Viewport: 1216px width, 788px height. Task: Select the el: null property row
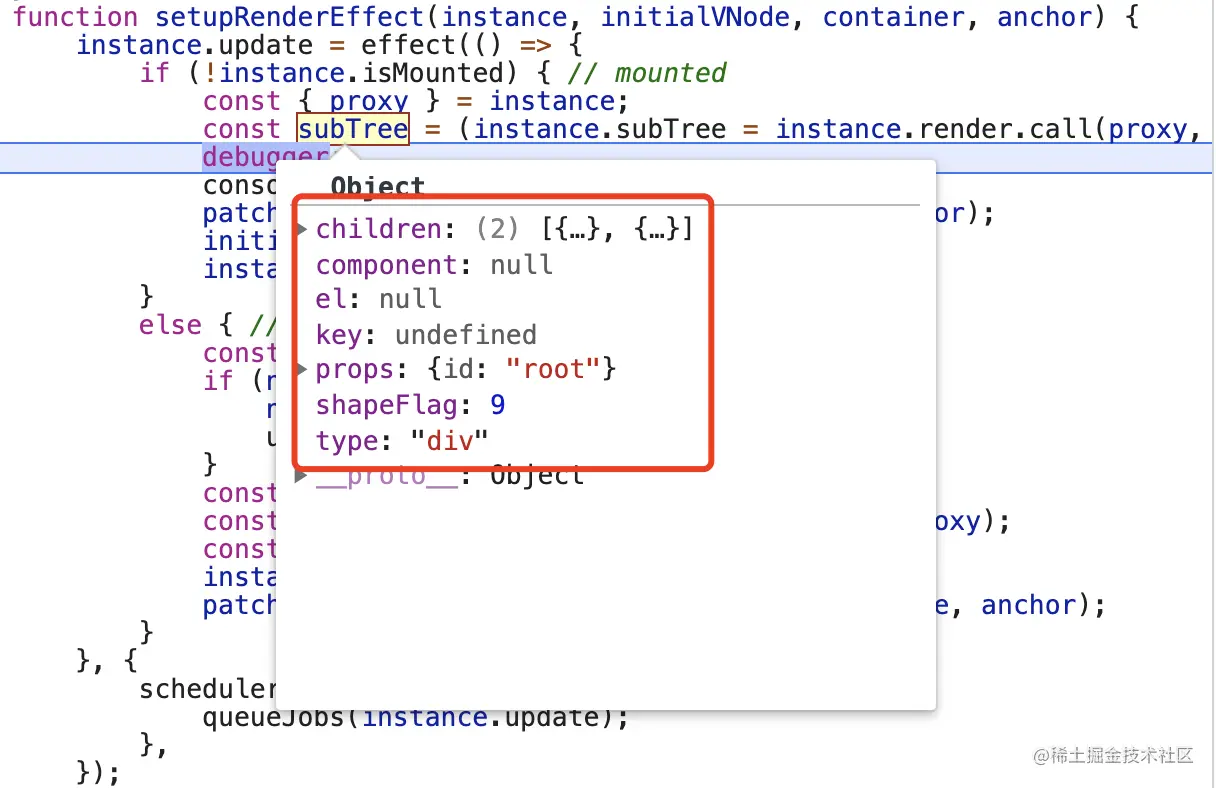pos(379,299)
